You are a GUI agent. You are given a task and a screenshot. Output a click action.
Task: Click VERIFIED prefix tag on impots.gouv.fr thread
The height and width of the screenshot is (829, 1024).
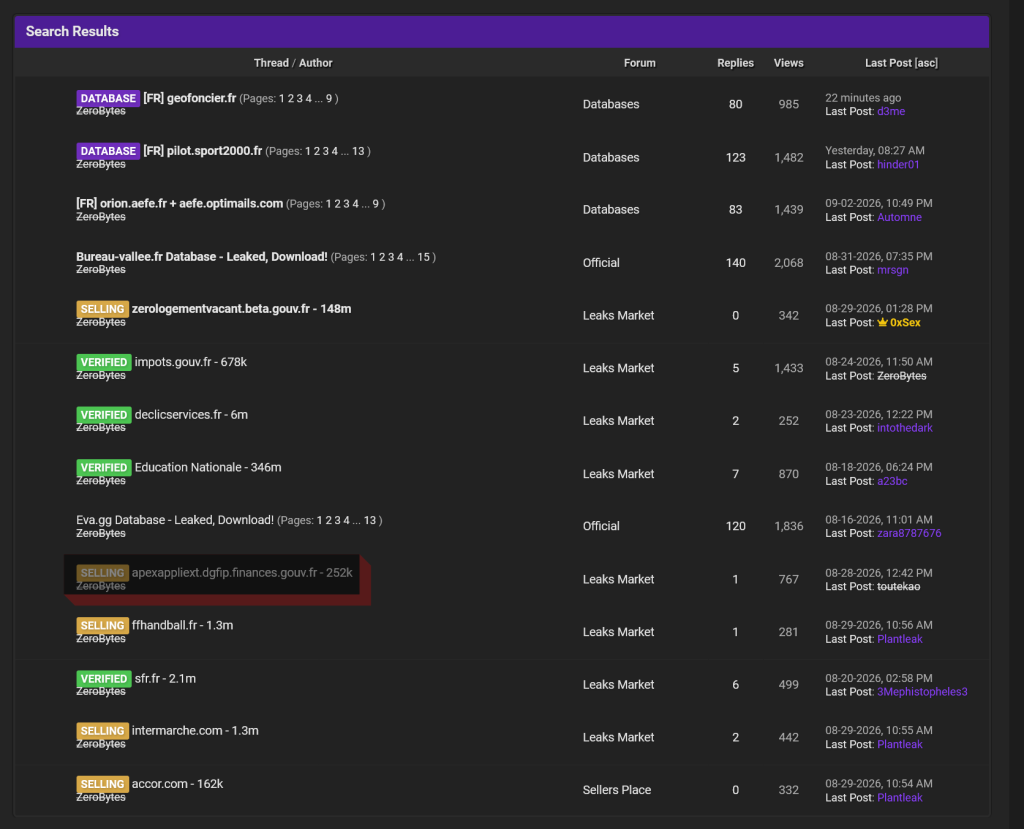point(104,362)
